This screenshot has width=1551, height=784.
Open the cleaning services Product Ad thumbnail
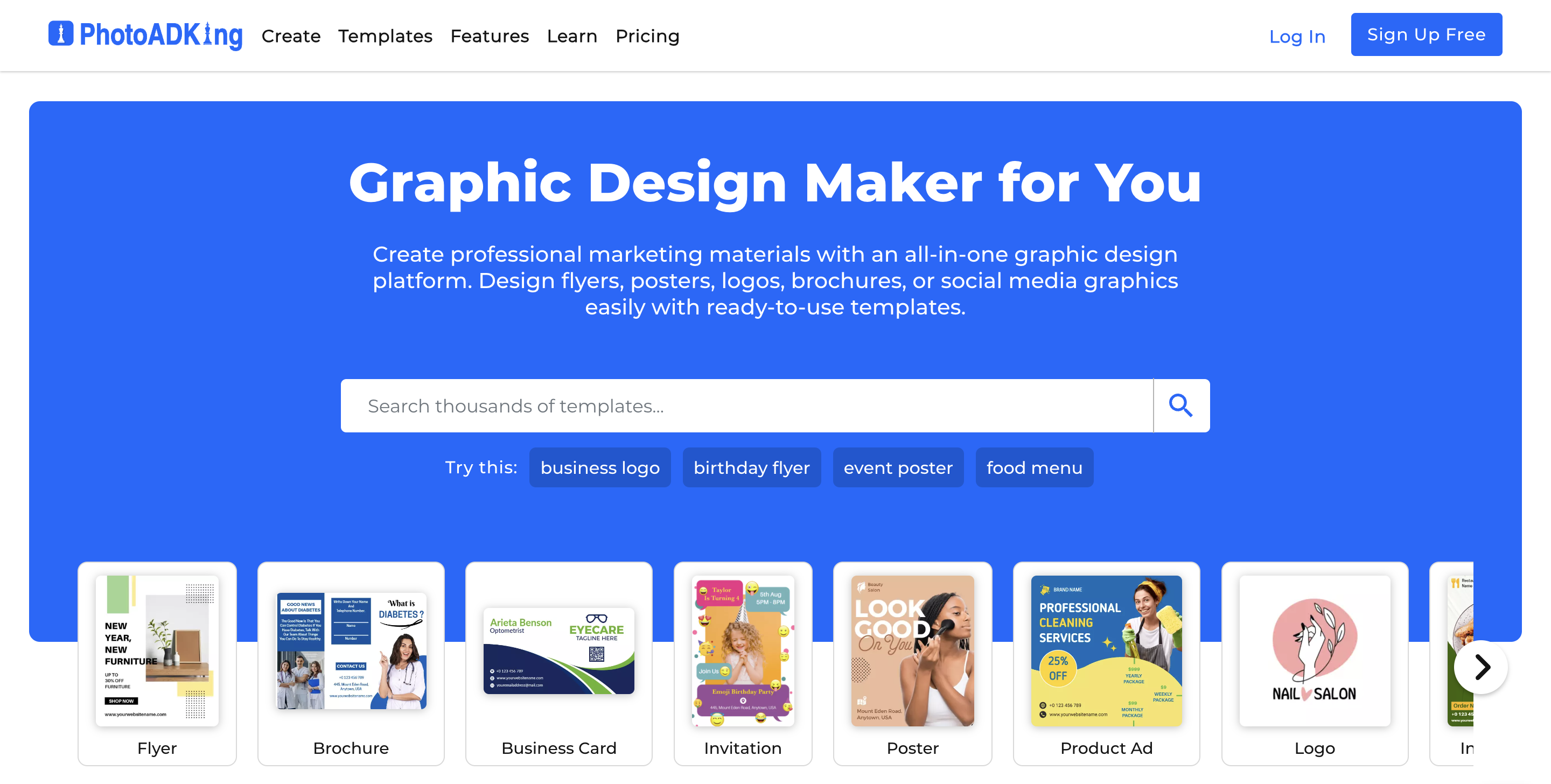[1106, 650]
